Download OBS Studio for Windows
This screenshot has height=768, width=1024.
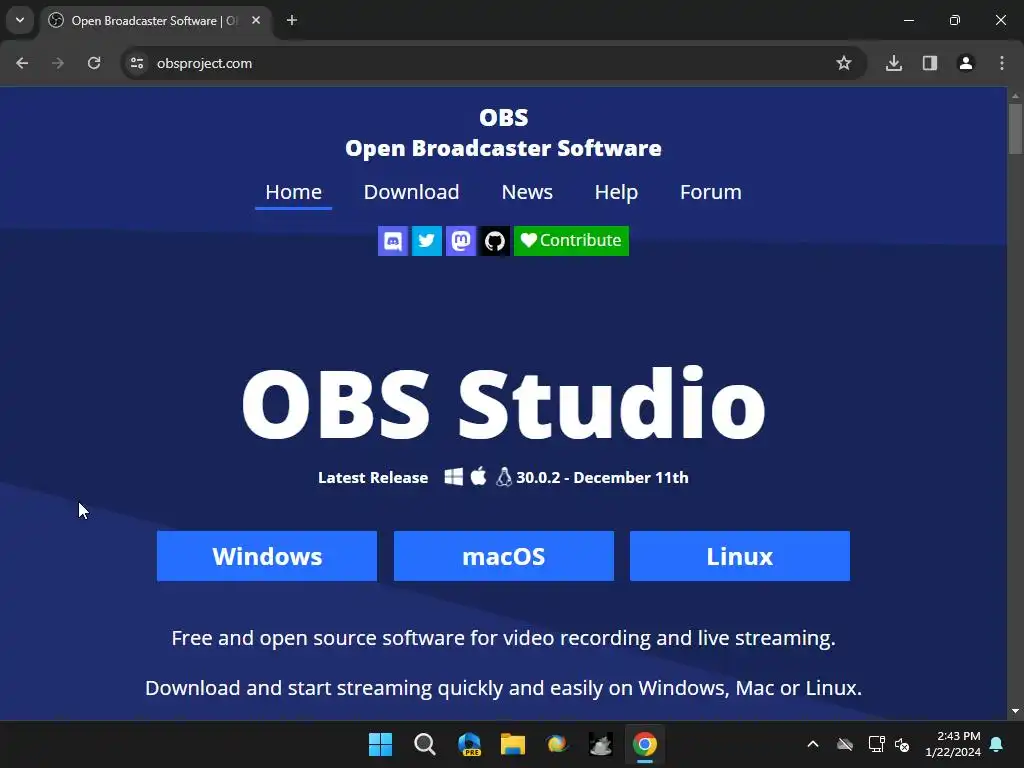(267, 556)
